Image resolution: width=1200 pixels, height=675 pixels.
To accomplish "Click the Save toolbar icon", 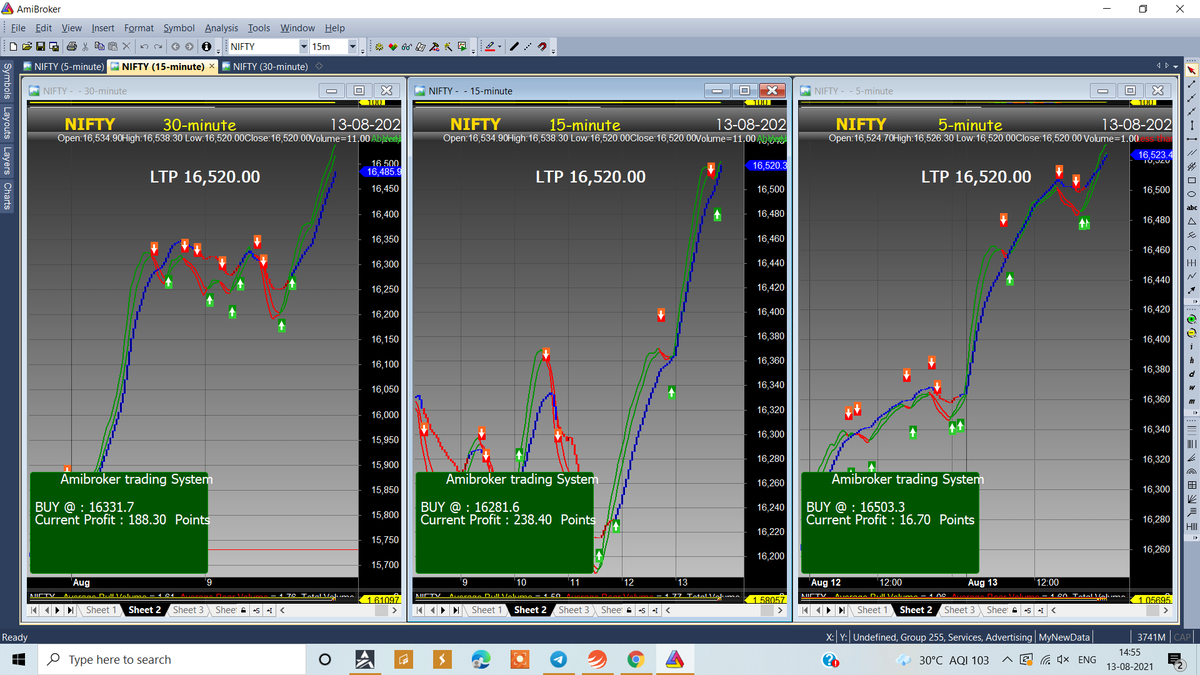I will tap(41, 46).
